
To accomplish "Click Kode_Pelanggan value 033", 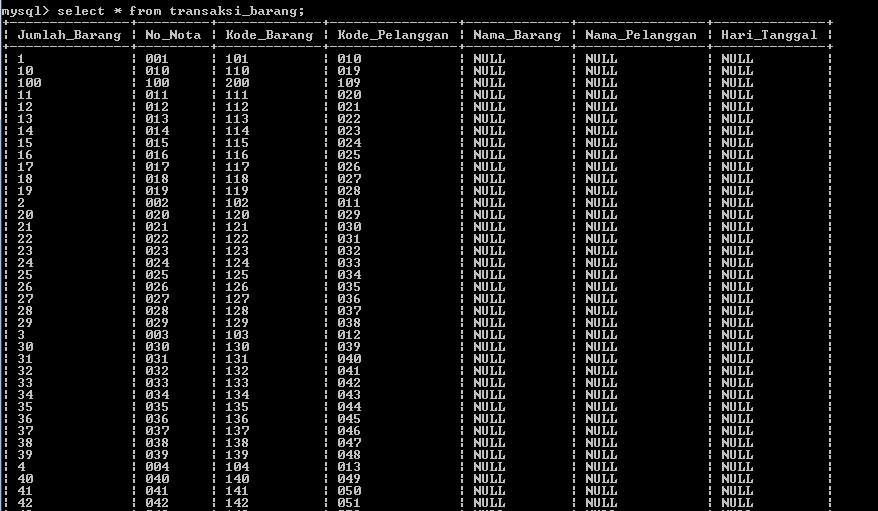I will [349, 263].
